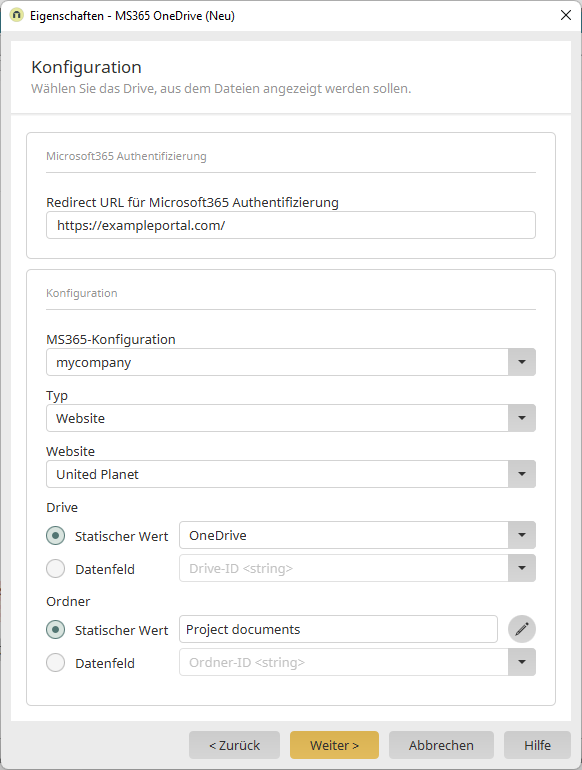Open the Ordner-ID datenfeld dropdown arrow
Screen dimensions: 582x770
(x=522, y=662)
